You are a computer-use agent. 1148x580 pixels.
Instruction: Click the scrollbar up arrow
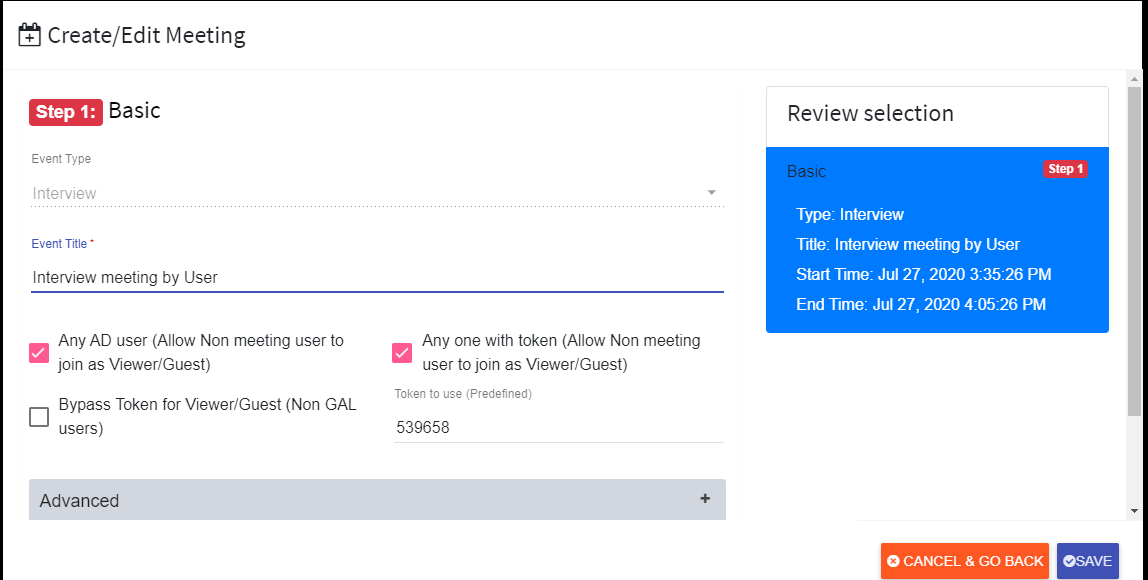pyautogui.click(x=1134, y=78)
